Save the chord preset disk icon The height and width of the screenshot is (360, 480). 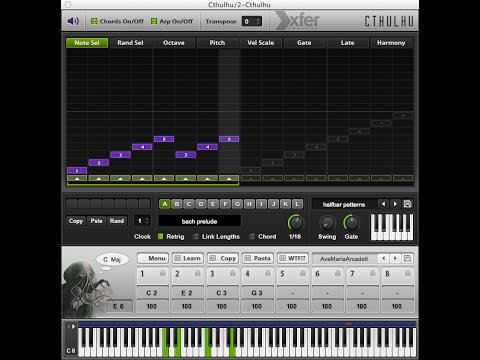pyautogui.click(x=407, y=258)
